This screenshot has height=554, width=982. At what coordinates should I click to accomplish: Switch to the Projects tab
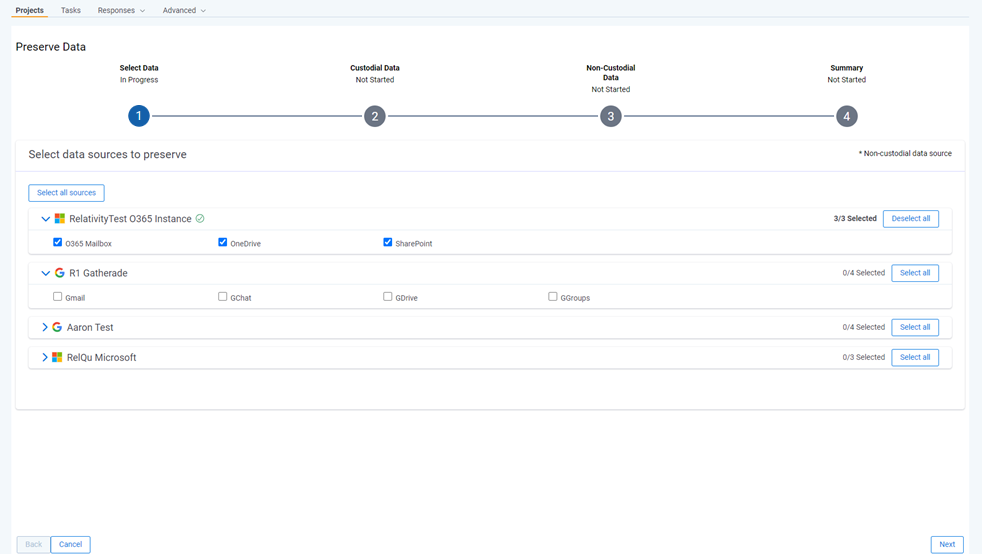coord(29,11)
